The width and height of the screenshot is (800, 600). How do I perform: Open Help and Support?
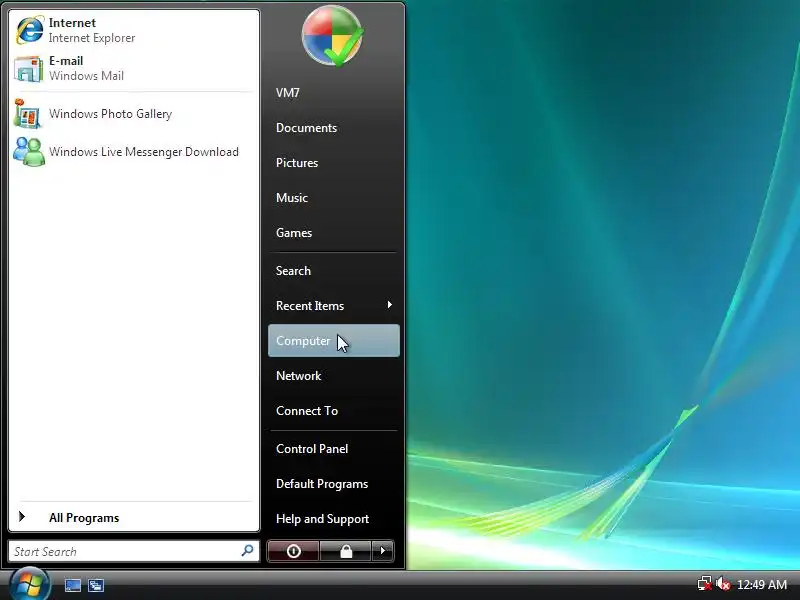pyautogui.click(x=334, y=519)
